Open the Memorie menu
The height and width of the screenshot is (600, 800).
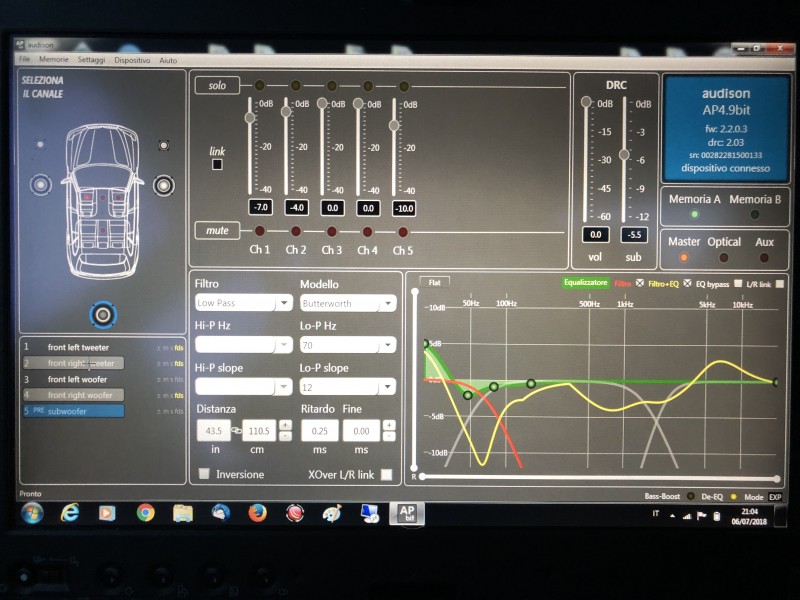click(54, 59)
